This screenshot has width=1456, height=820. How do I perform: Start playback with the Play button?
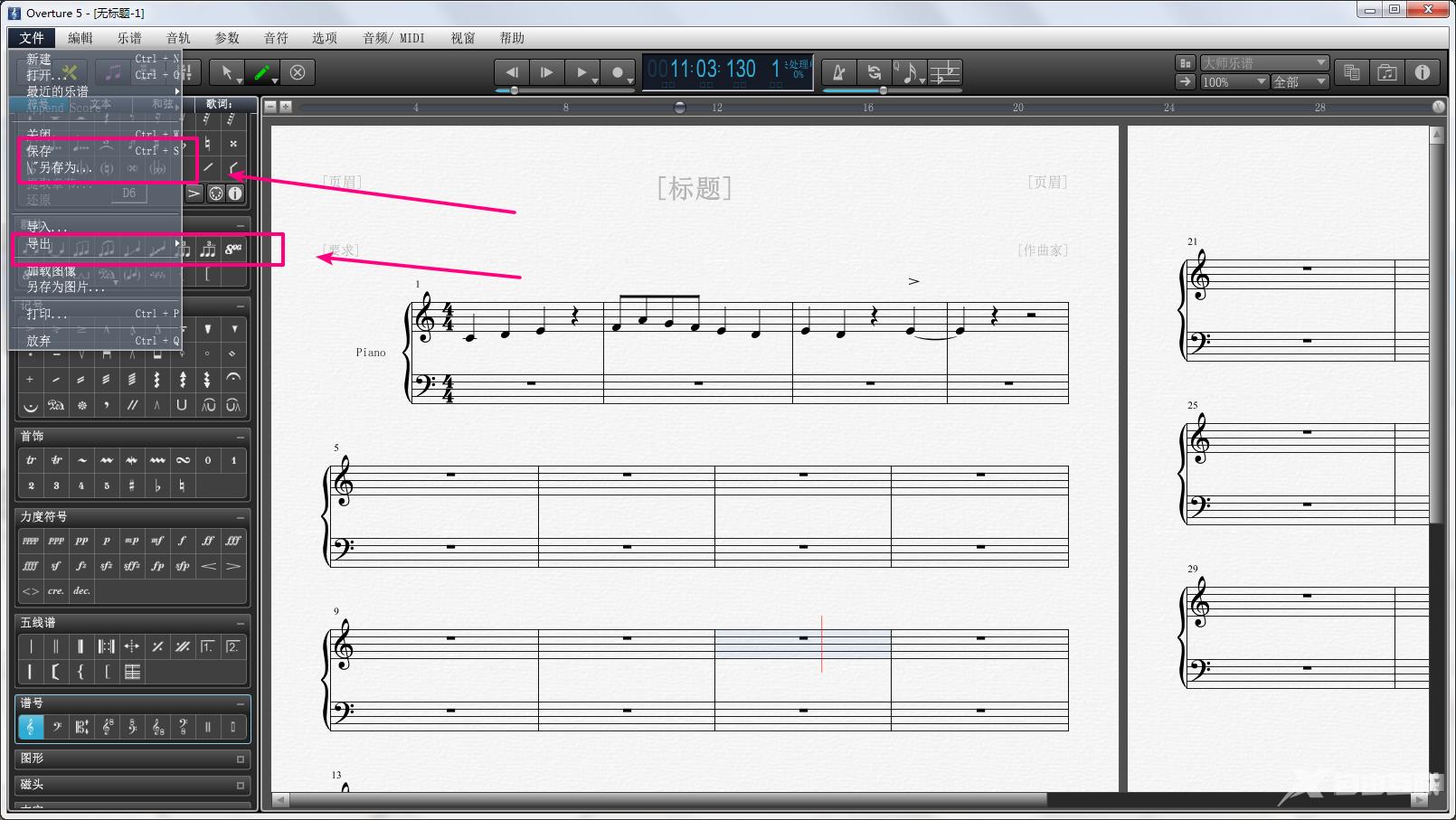coord(582,72)
